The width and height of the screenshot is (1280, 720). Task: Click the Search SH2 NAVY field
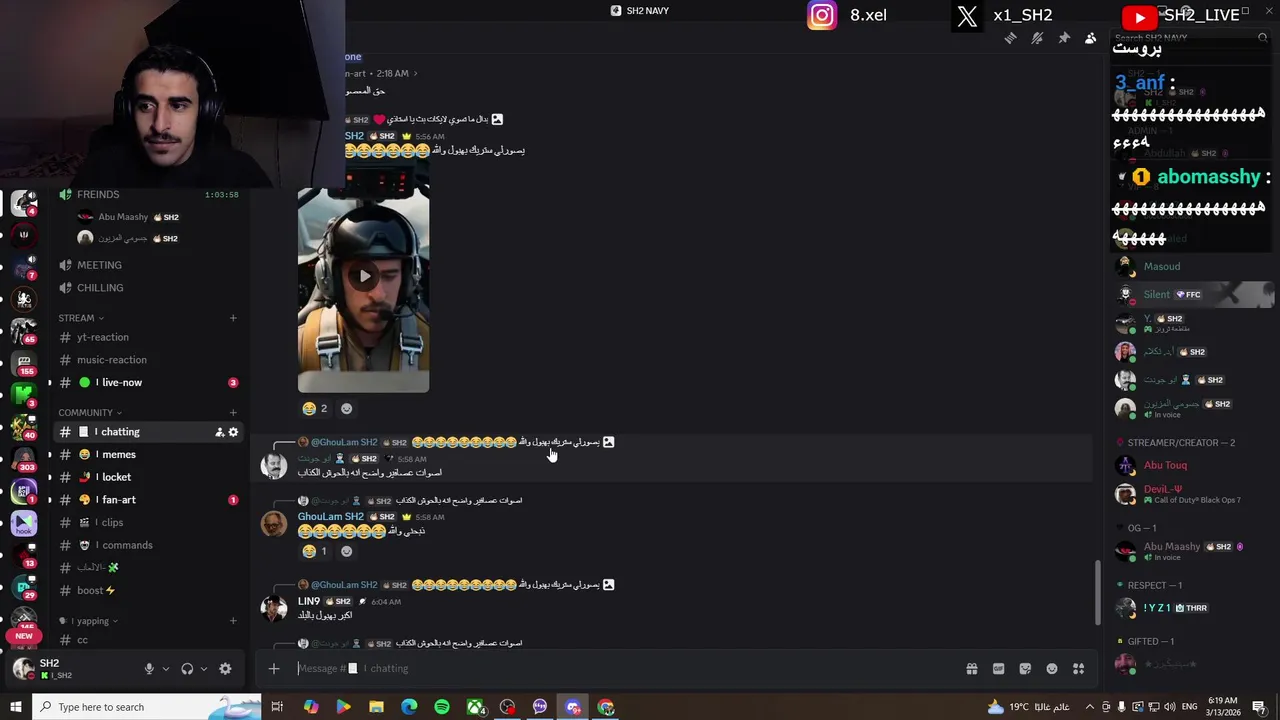click(1190, 38)
